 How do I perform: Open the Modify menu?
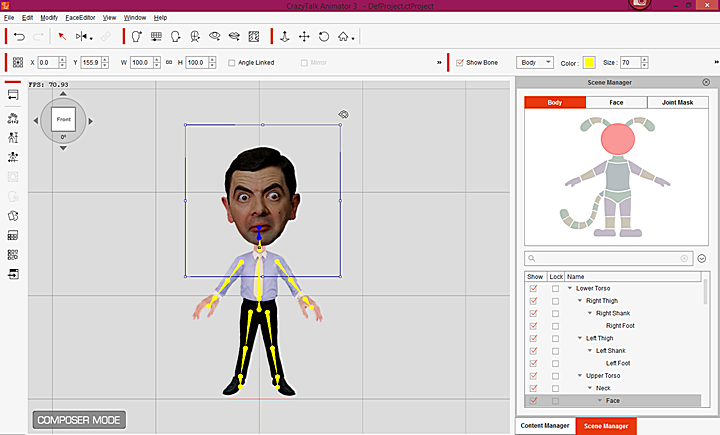[x=49, y=17]
